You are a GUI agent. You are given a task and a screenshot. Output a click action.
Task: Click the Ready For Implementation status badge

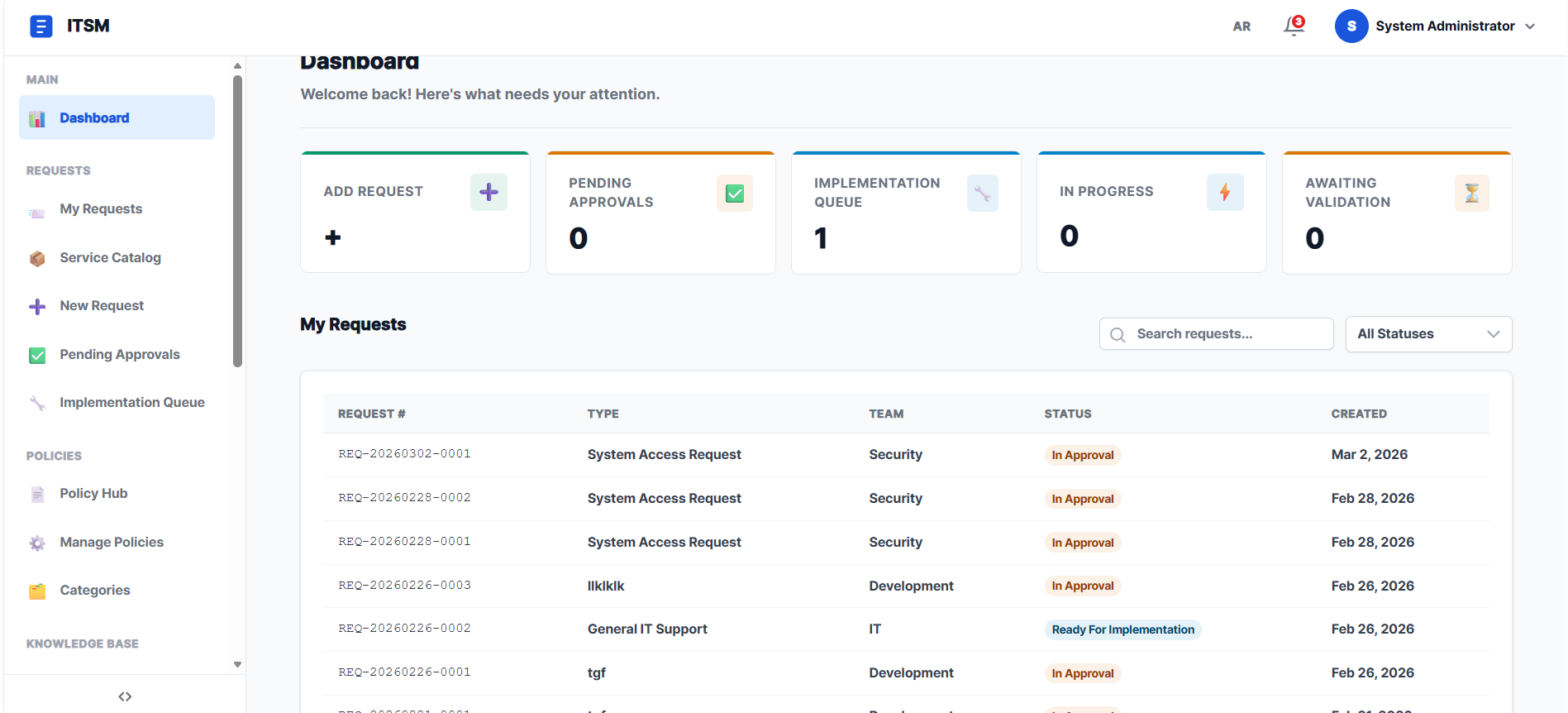point(1122,629)
